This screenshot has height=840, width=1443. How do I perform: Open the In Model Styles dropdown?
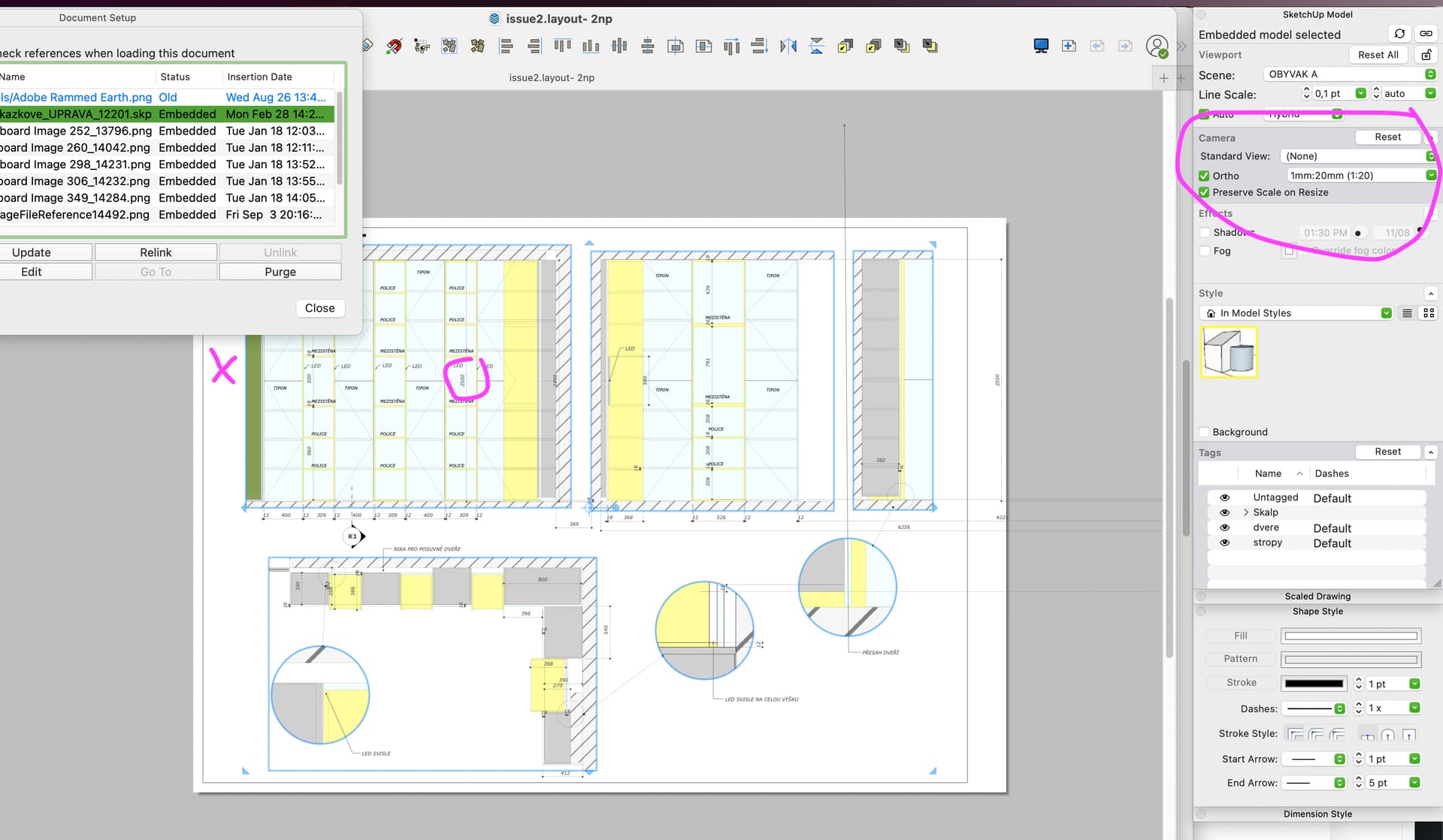(x=1296, y=313)
